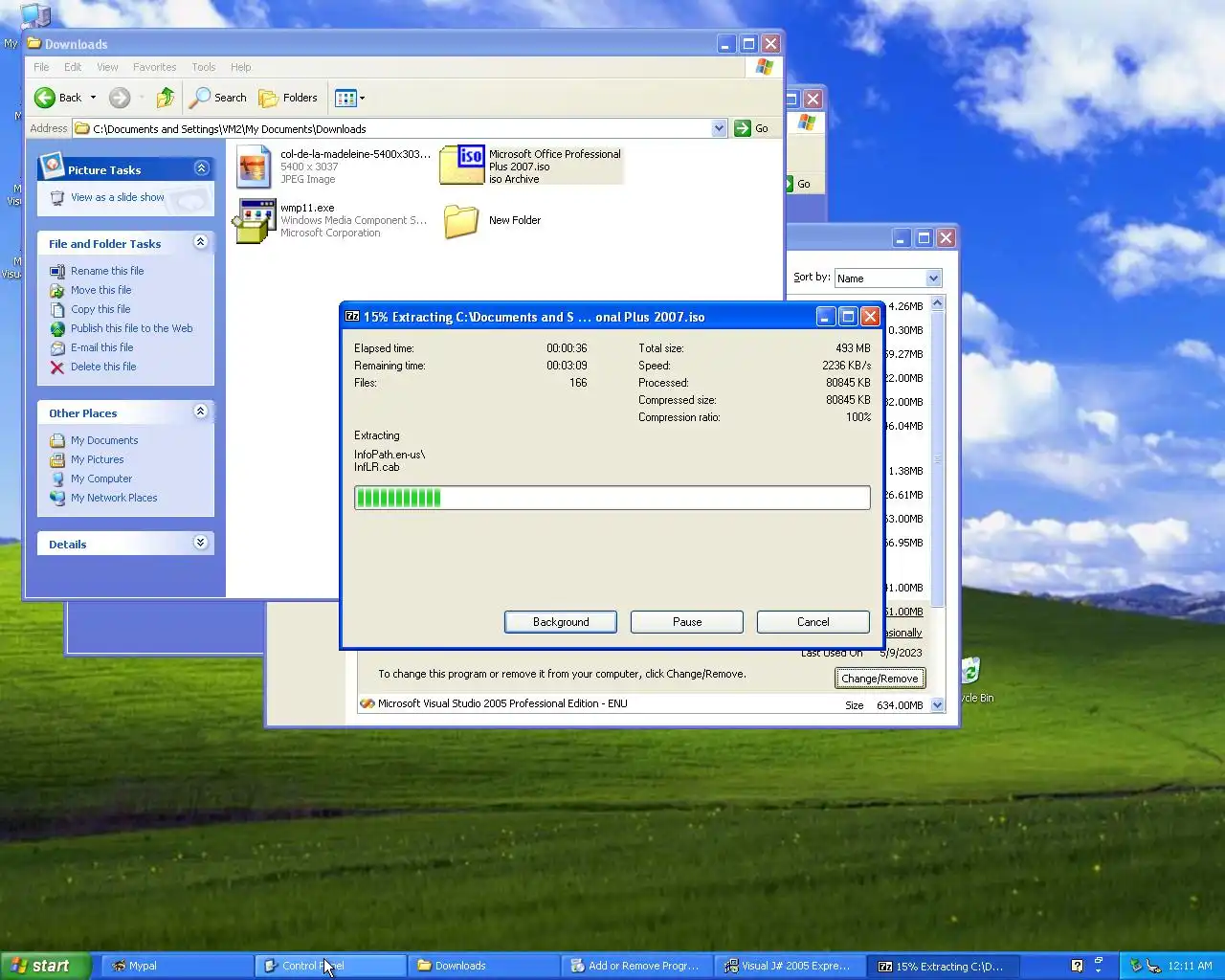The width and height of the screenshot is (1225, 980).
Task: Click E-mail this file link
Action: [101, 347]
